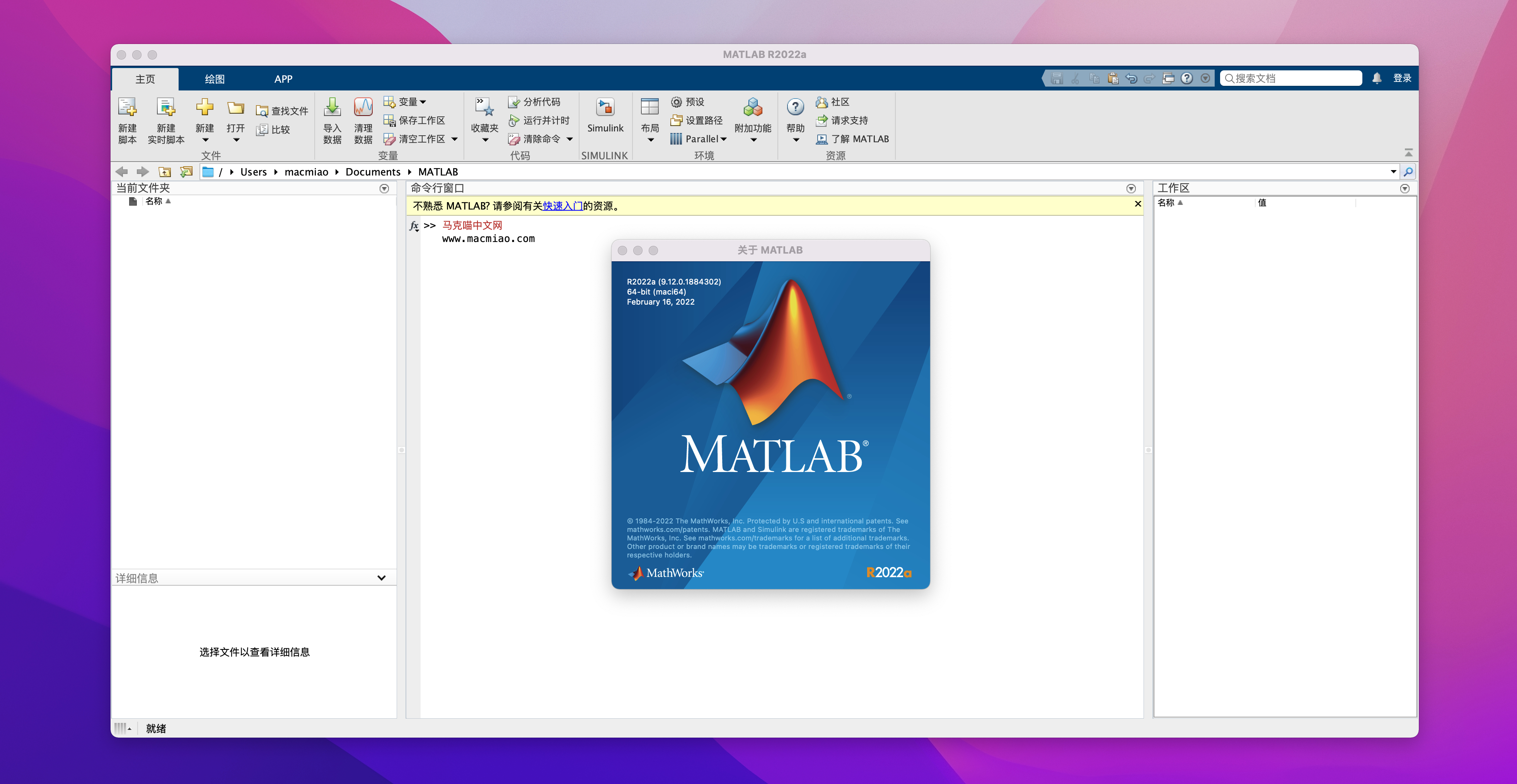Viewport: 1517px width, 784px height.
Task: Click the 帮助 question mark icon
Action: (795, 107)
